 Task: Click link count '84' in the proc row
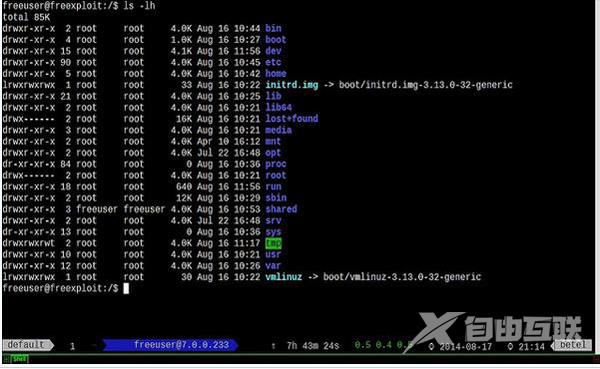pos(65,164)
